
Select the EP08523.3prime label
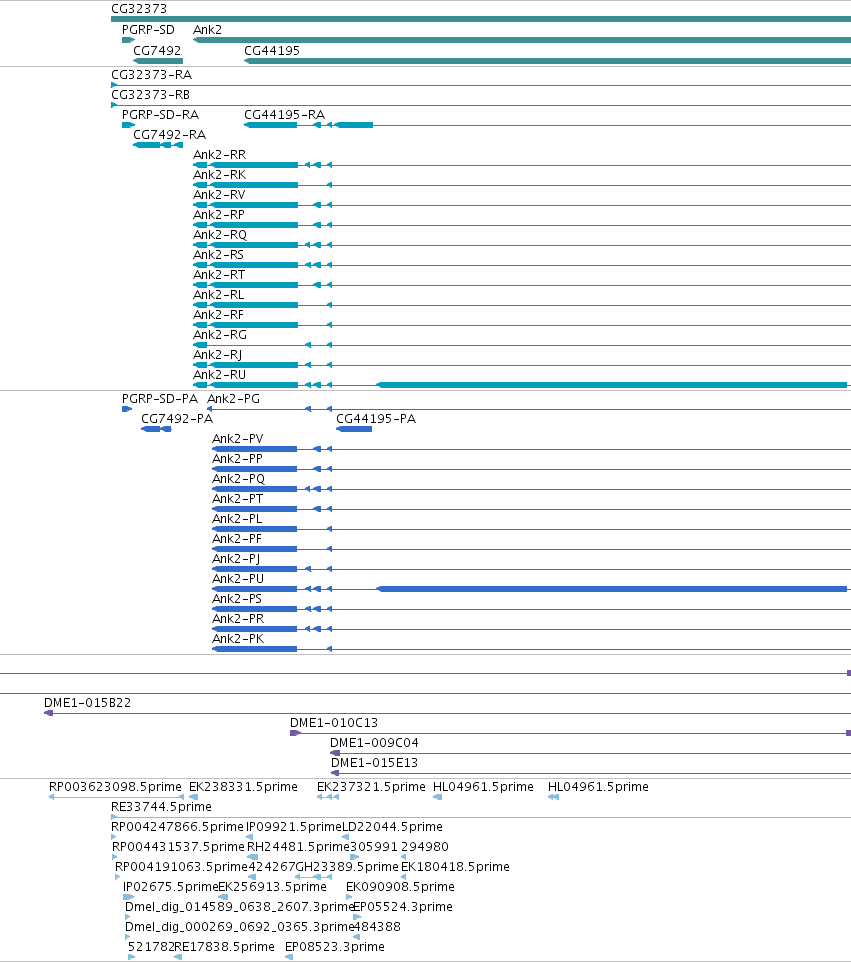coord(335,947)
